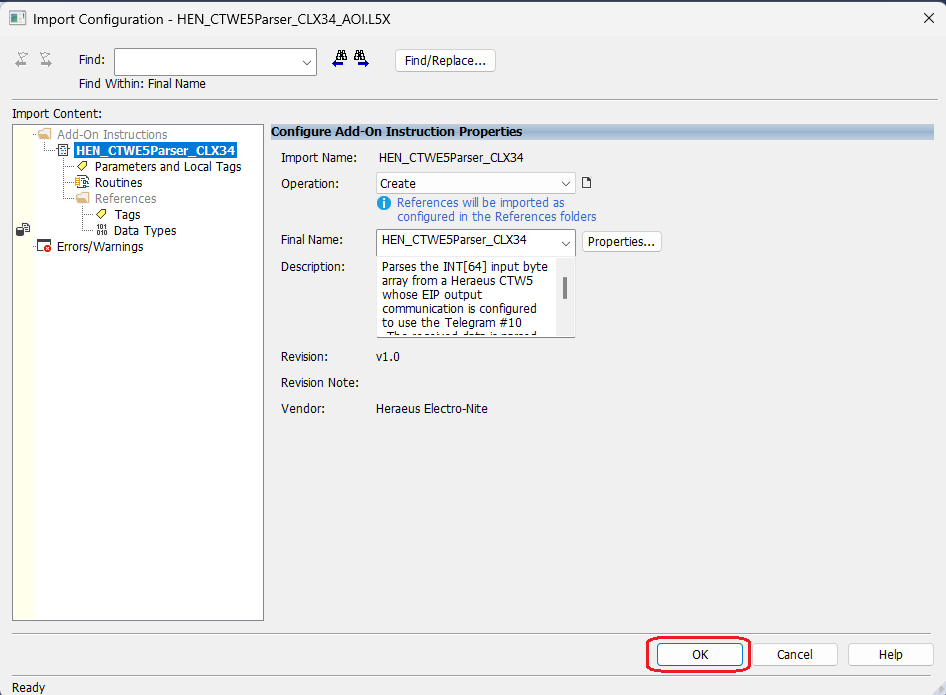The image size is (946, 695).
Task: Select the Data Types tree node
Action: tap(145, 230)
